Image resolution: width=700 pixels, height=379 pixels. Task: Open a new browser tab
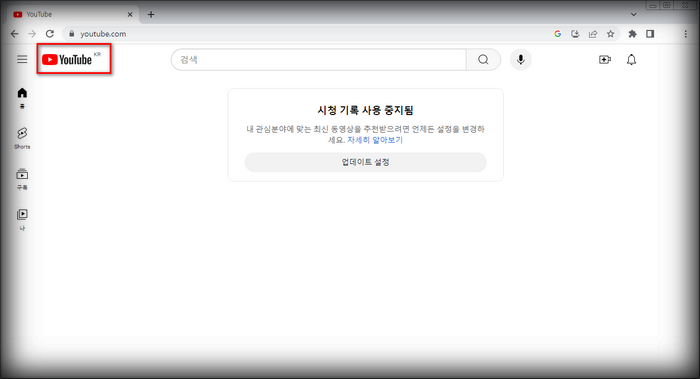[x=151, y=14]
